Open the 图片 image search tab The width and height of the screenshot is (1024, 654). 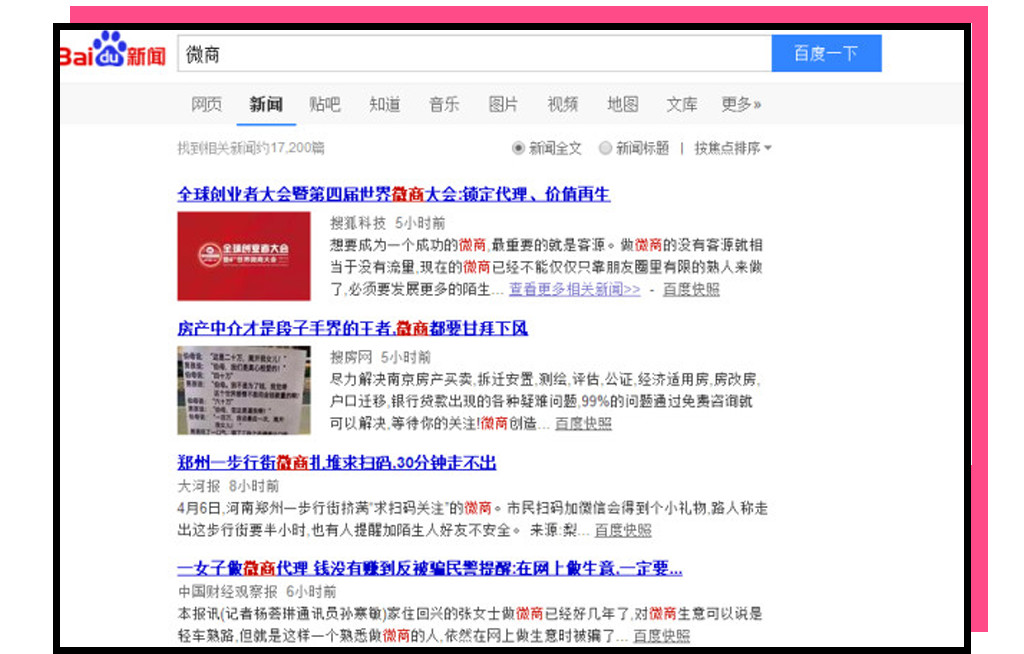click(502, 103)
